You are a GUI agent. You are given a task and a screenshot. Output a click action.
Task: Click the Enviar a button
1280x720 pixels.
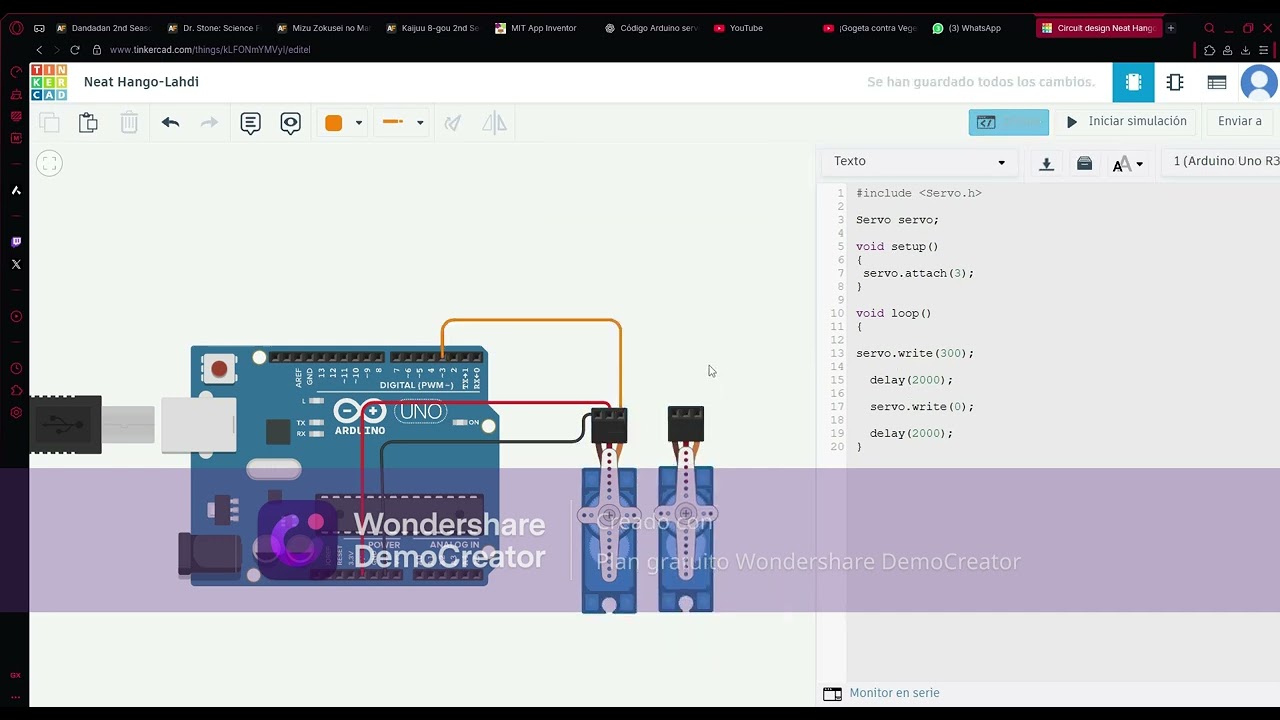pos(1240,122)
